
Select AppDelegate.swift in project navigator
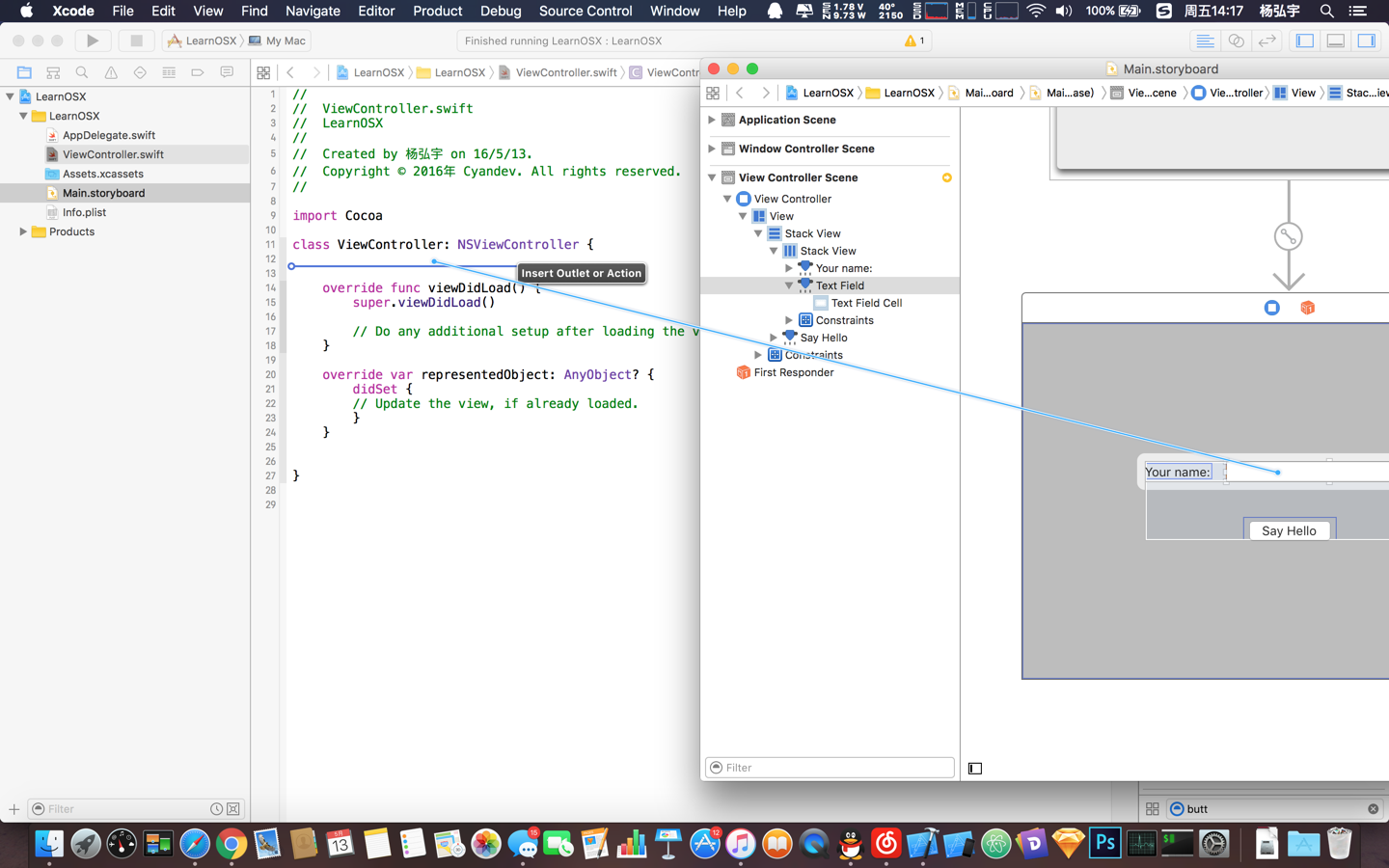pyautogui.click(x=108, y=135)
